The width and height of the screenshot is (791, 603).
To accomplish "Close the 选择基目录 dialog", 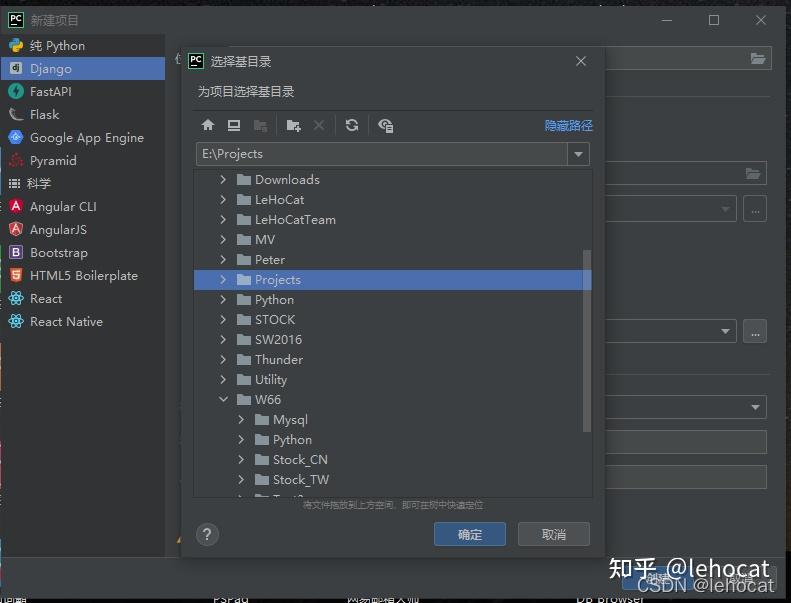I will tap(581, 61).
